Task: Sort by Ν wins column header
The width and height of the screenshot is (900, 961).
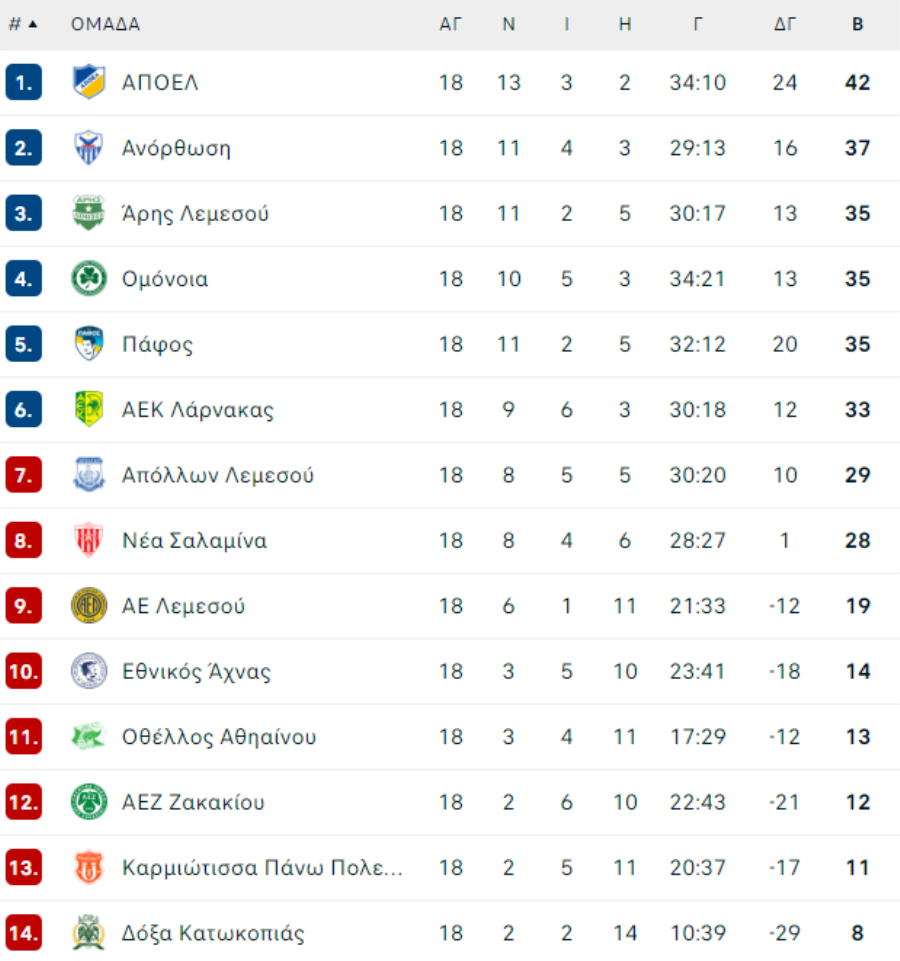Action: click(508, 24)
